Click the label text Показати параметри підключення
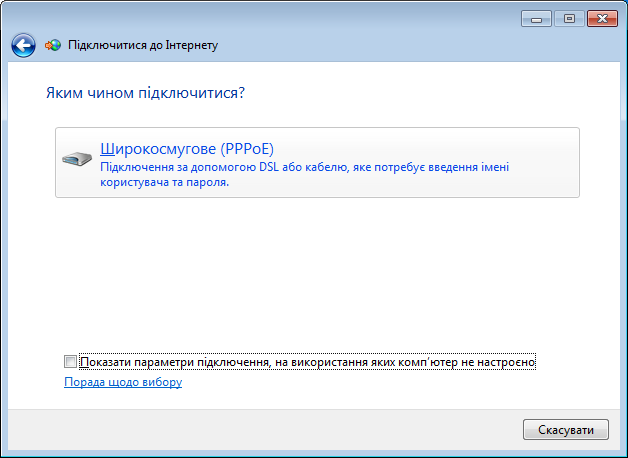 [307, 362]
